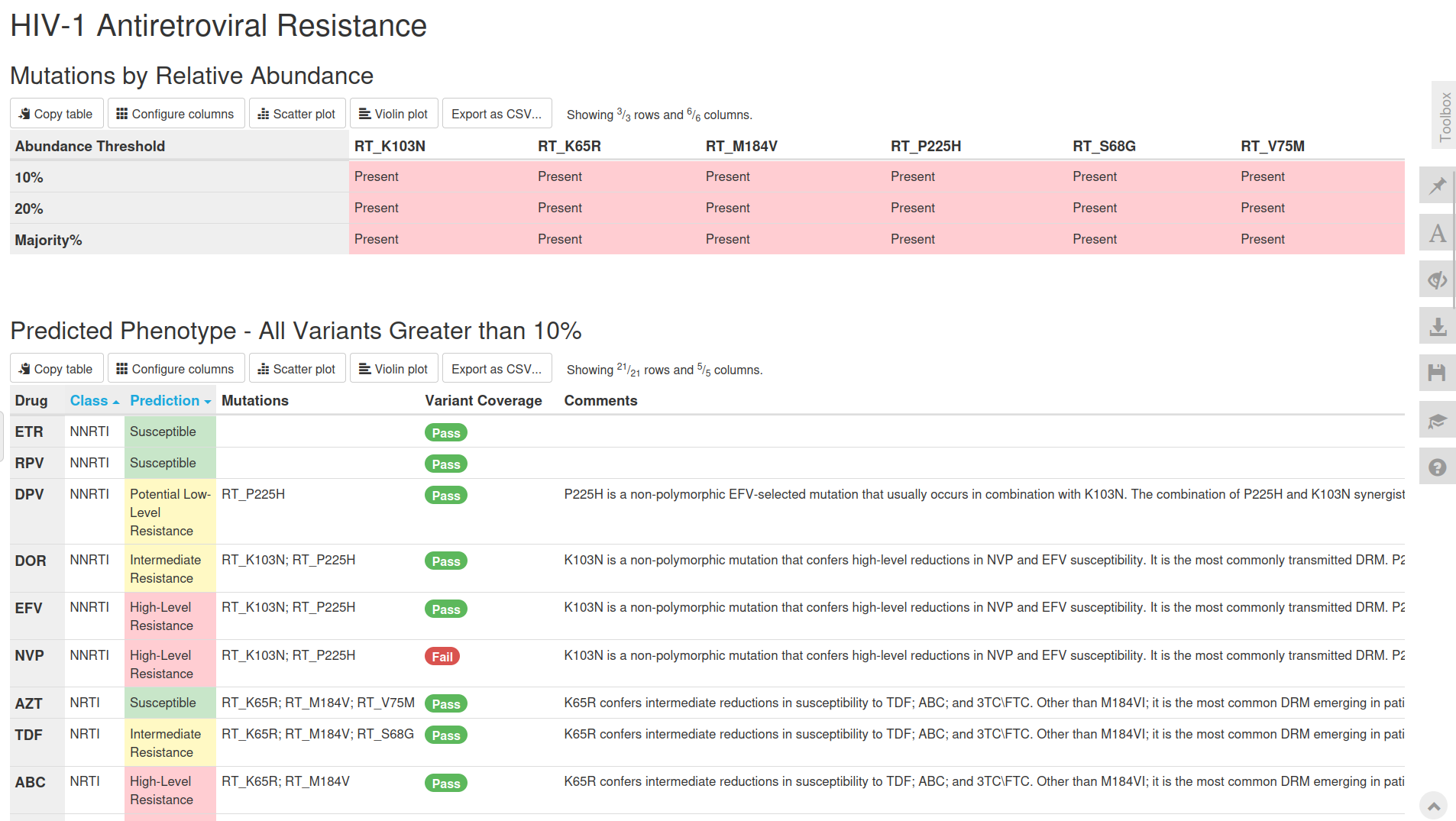Open the Toolbox side tab
The width and height of the screenshot is (1456, 821).
(1444, 115)
